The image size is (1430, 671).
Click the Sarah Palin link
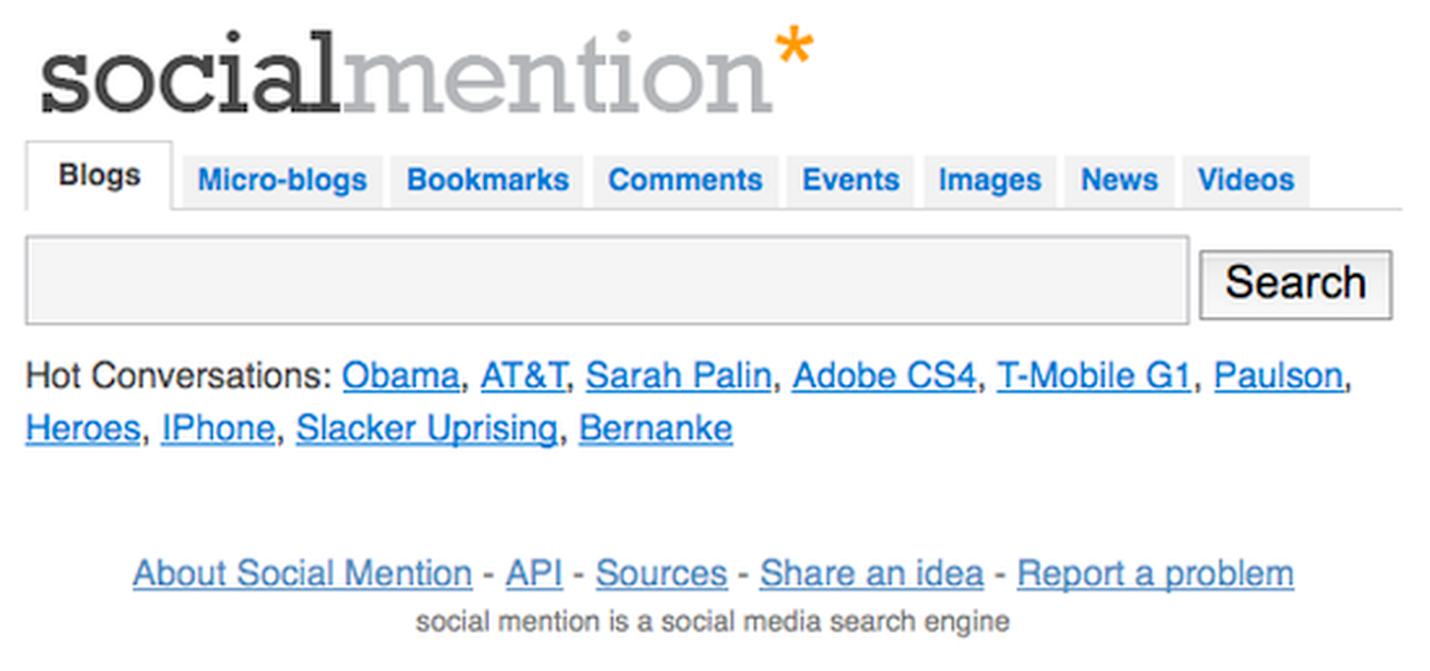click(678, 376)
